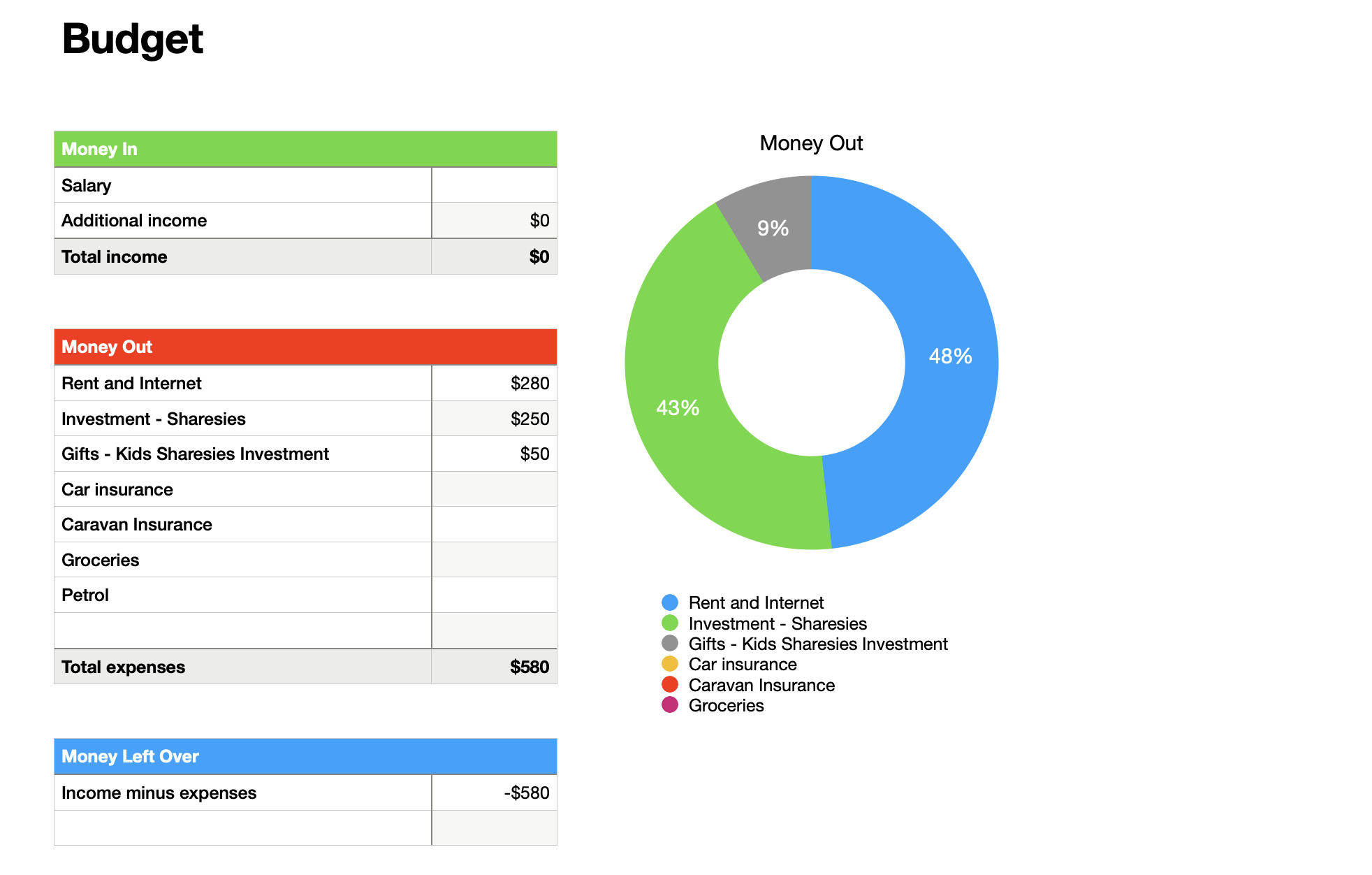Click the $250 investment amount cell
This screenshot has height=875, width=1372.
(x=494, y=419)
